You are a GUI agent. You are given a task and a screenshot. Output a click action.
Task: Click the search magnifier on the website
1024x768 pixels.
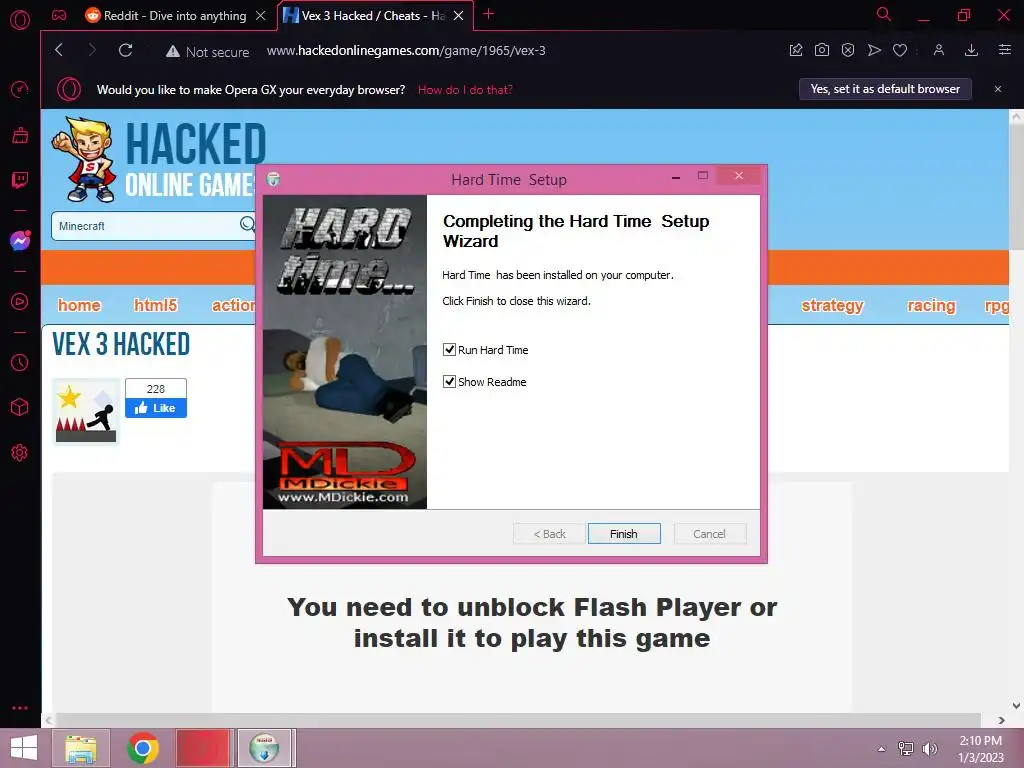(247, 225)
